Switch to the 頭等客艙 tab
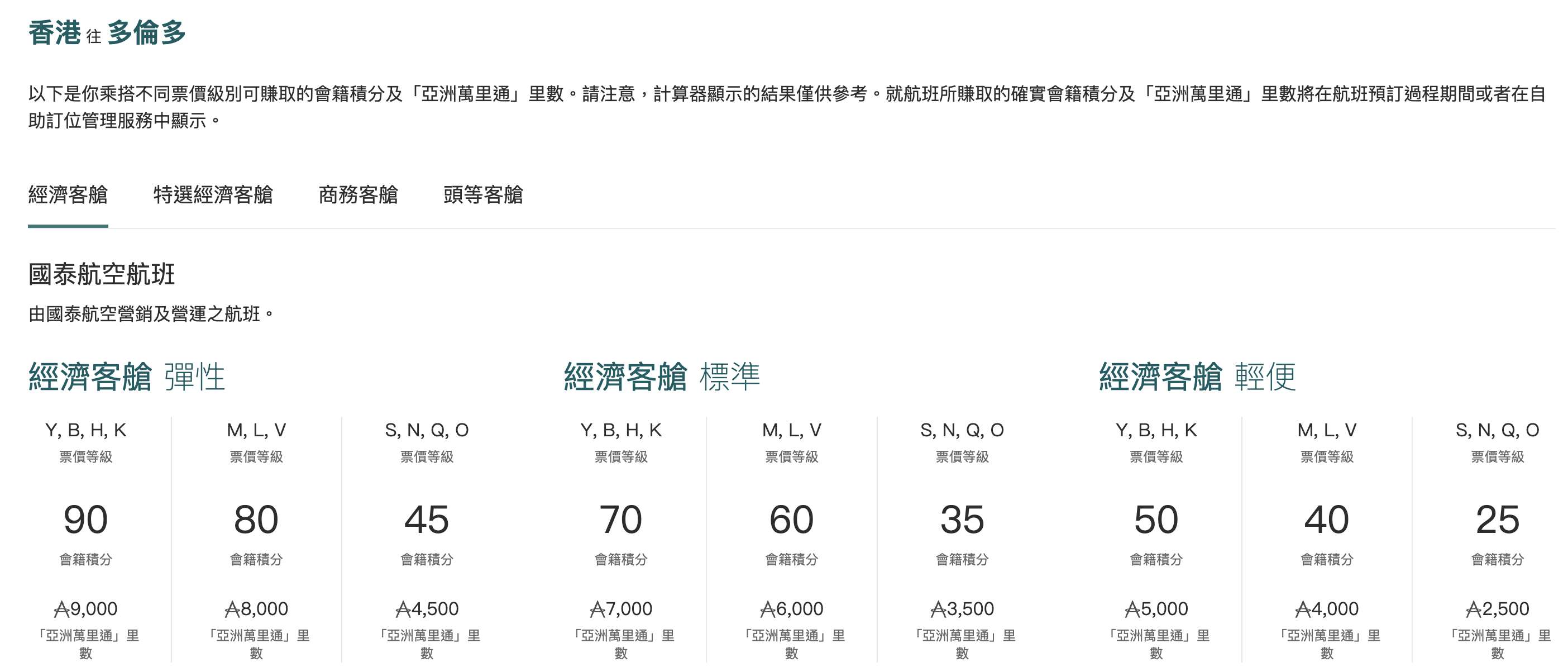 (485, 196)
